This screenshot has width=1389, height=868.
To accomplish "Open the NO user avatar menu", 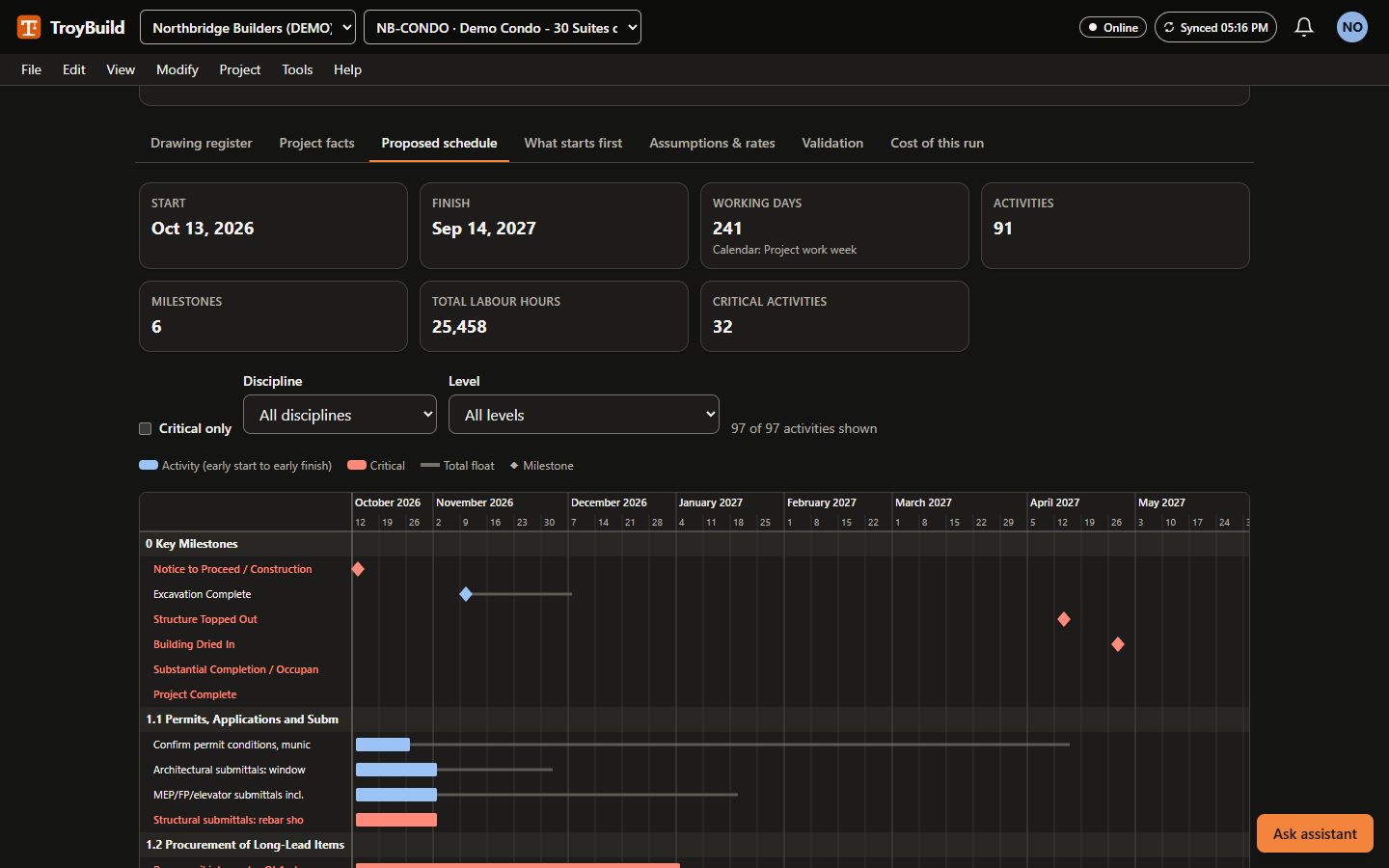I will pos(1352,27).
